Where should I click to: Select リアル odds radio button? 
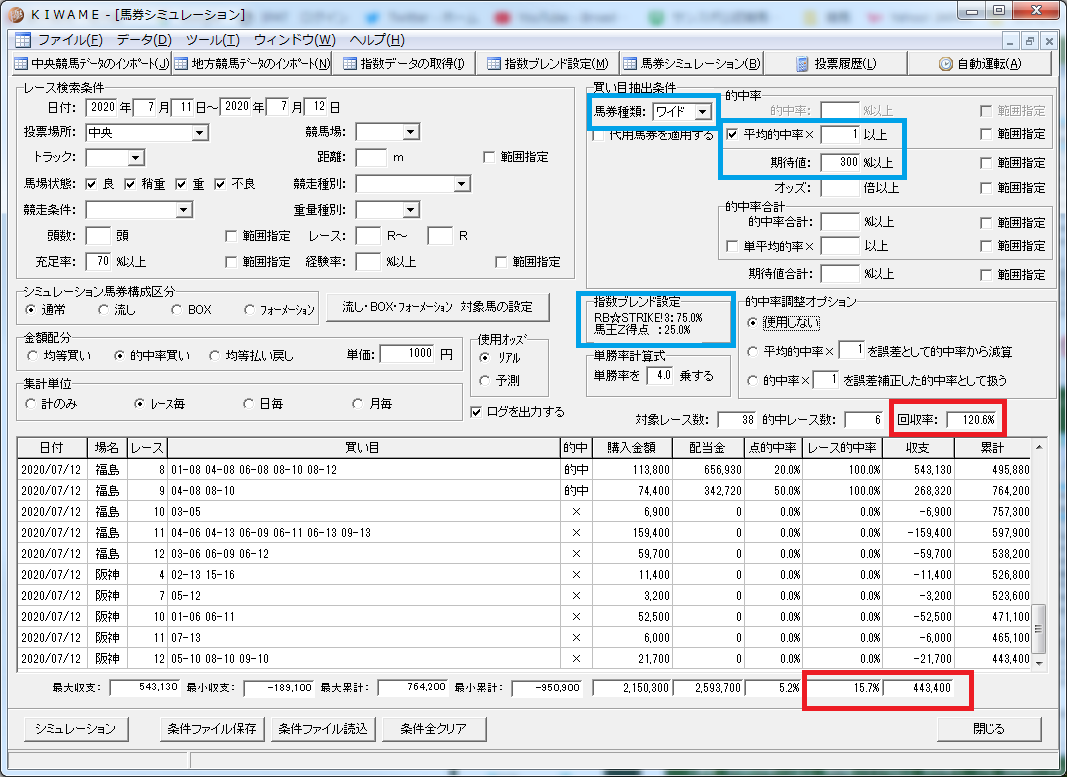pyautogui.click(x=485, y=357)
